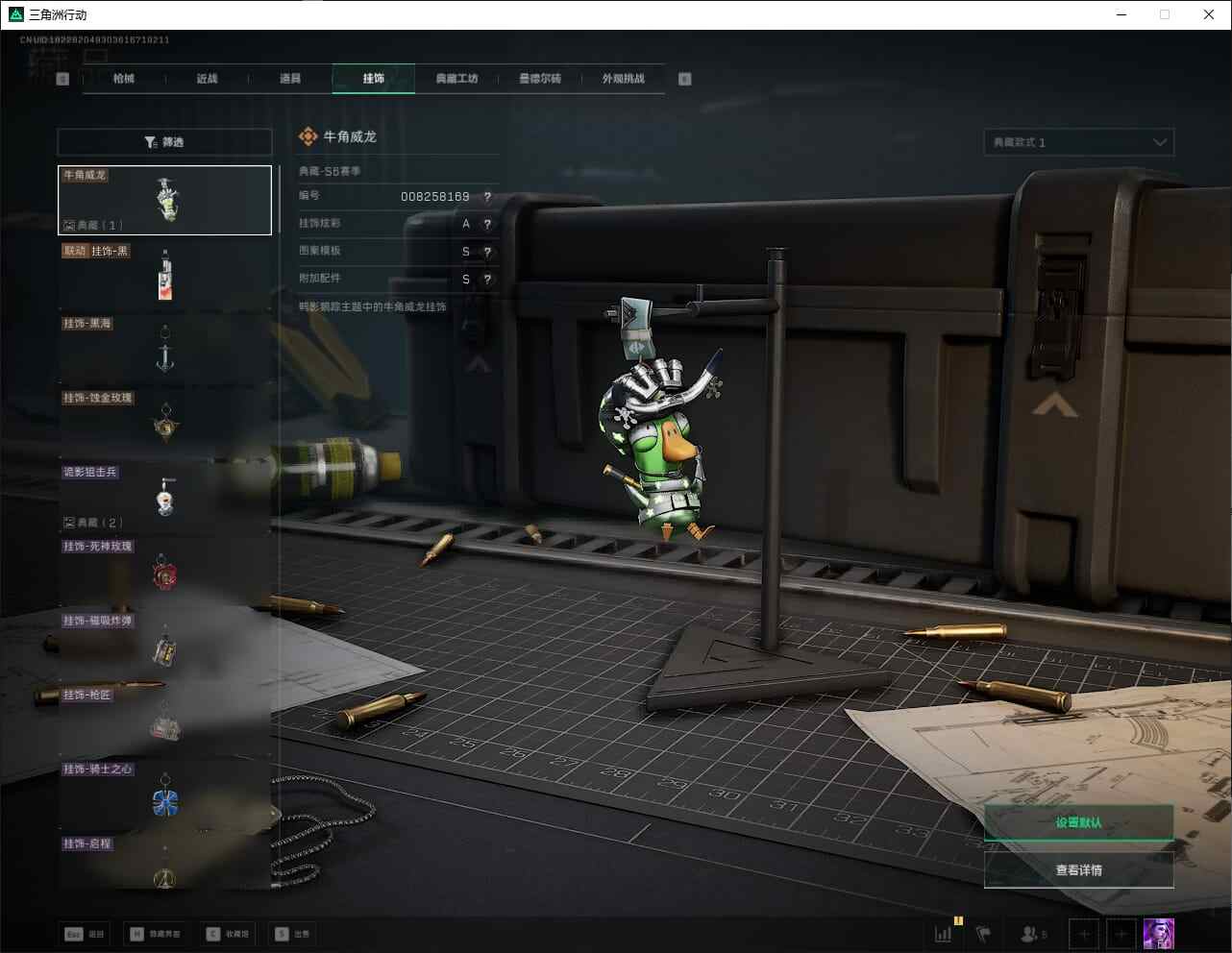1232x953 pixels.
Task: Click the serial number 008258169
Action: point(434,197)
